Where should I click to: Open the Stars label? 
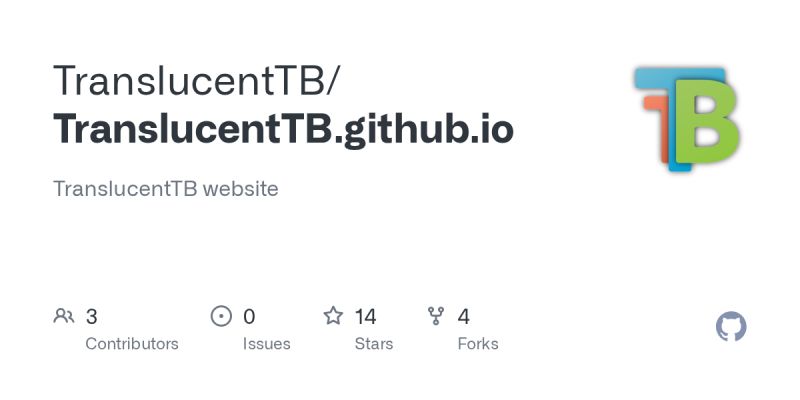coord(374,344)
